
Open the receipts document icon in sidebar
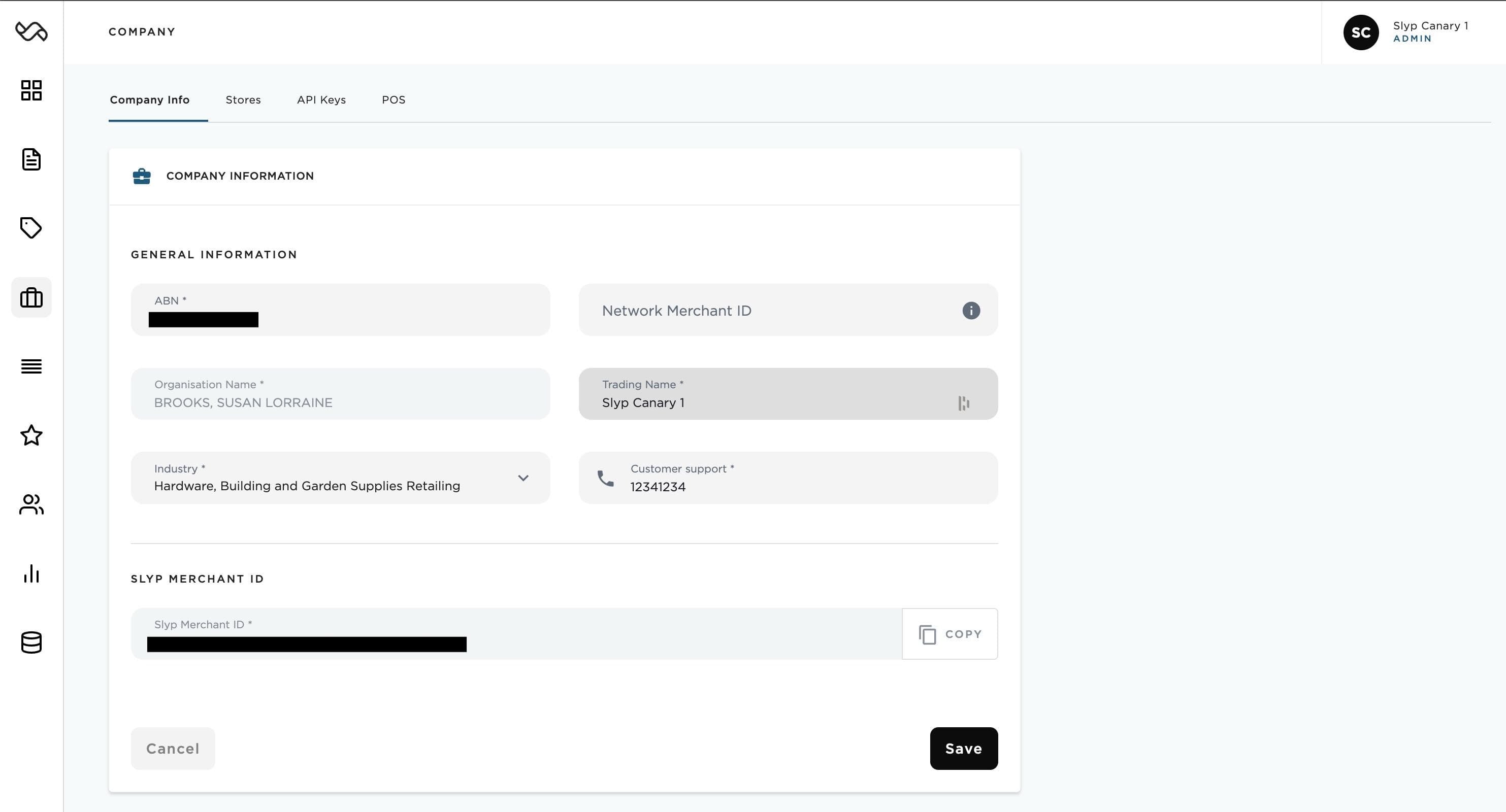(x=31, y=159)
